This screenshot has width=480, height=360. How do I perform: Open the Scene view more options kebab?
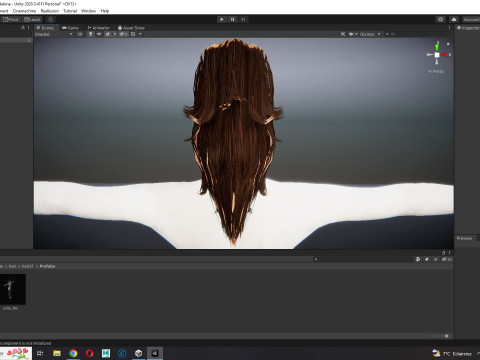449,28
